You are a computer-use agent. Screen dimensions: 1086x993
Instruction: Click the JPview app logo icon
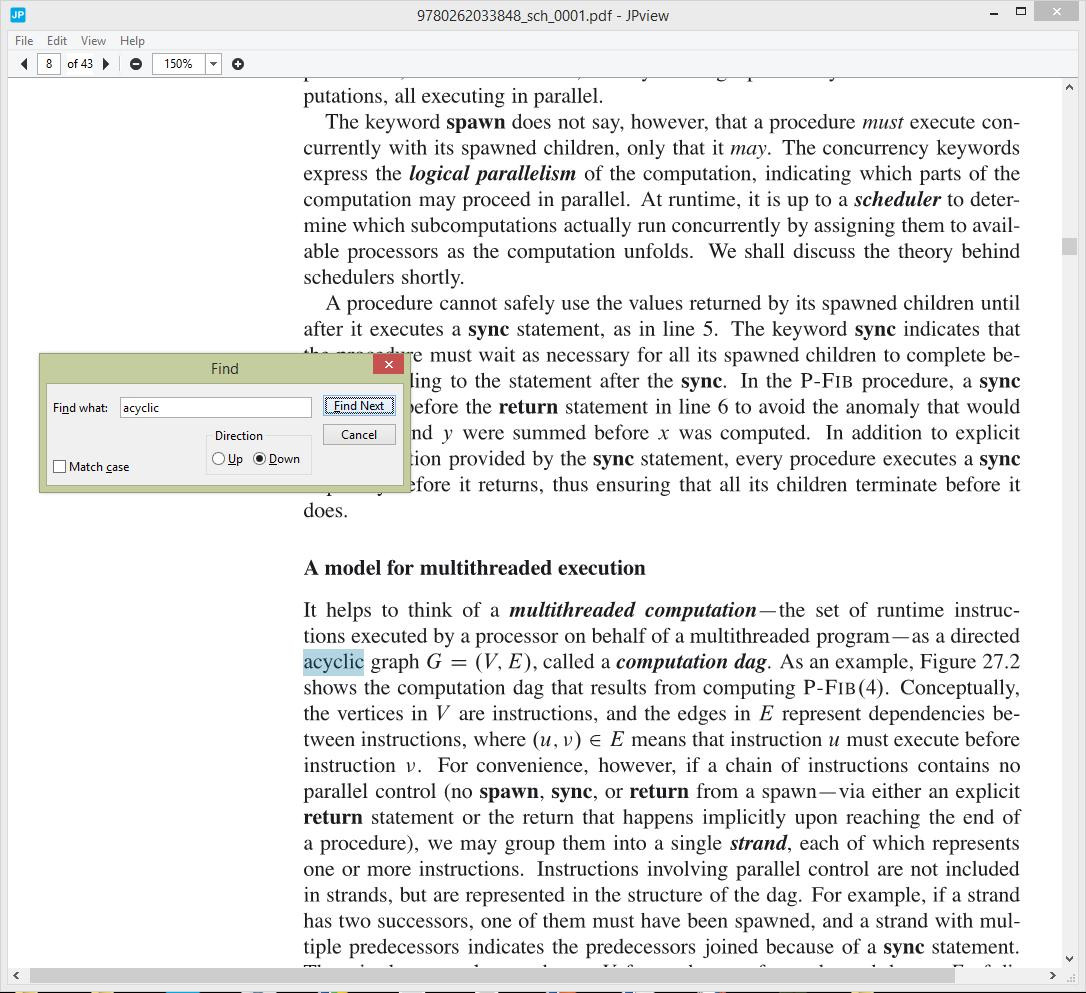coord(18,15)
